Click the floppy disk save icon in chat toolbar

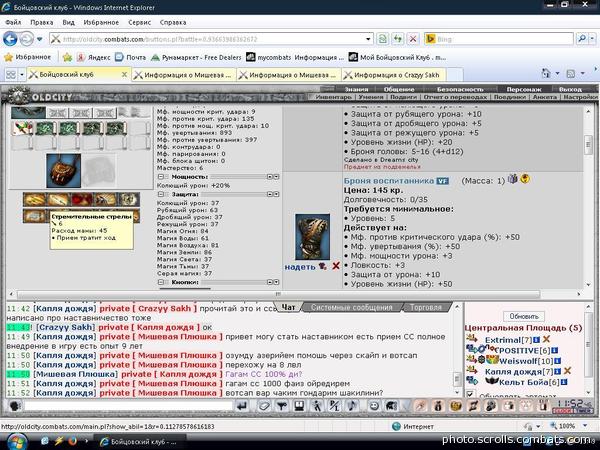[299, 406]
